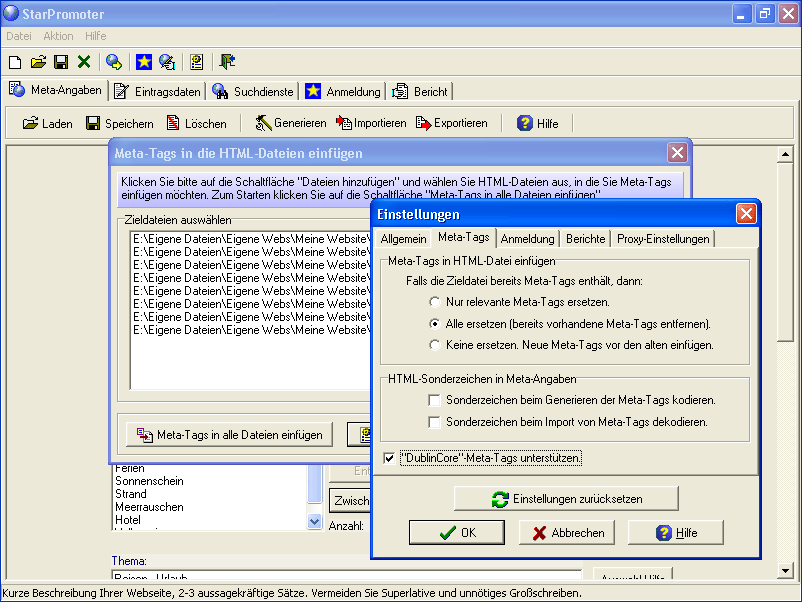Open the Datei menu

pos(19,36)
